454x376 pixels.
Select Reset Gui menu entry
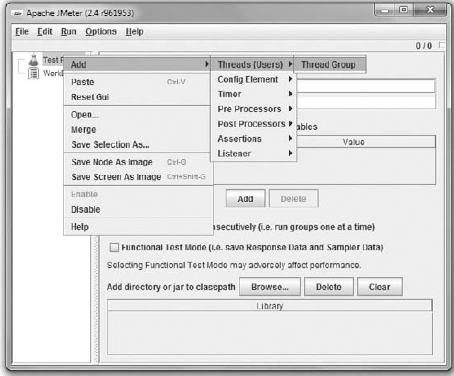pyautogui.click(x=137, y=97)
